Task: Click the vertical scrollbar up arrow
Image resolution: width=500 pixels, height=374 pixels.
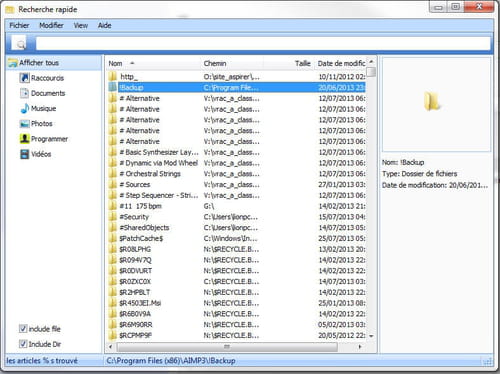Action: [x=371, y=62]
